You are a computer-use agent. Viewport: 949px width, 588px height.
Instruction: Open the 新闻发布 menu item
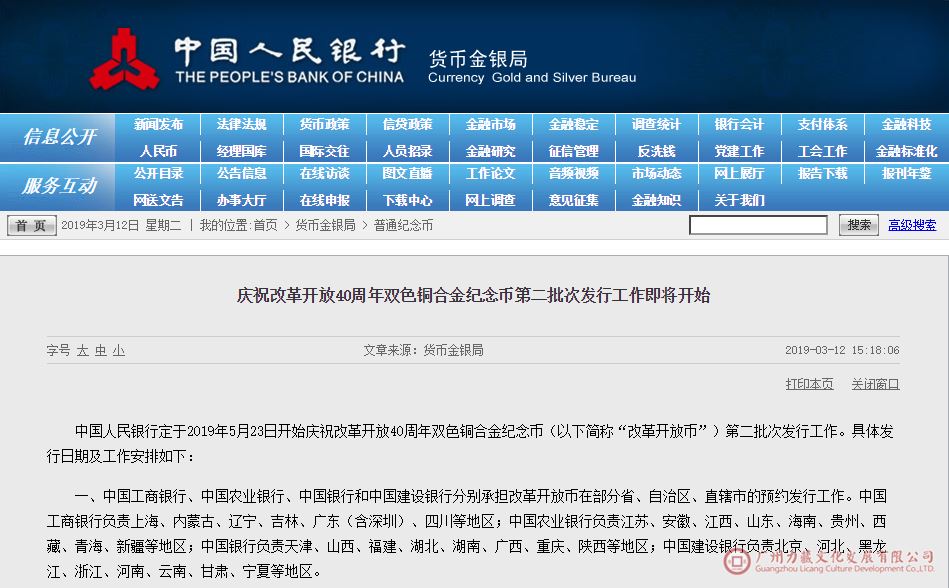tap(158, 125)
